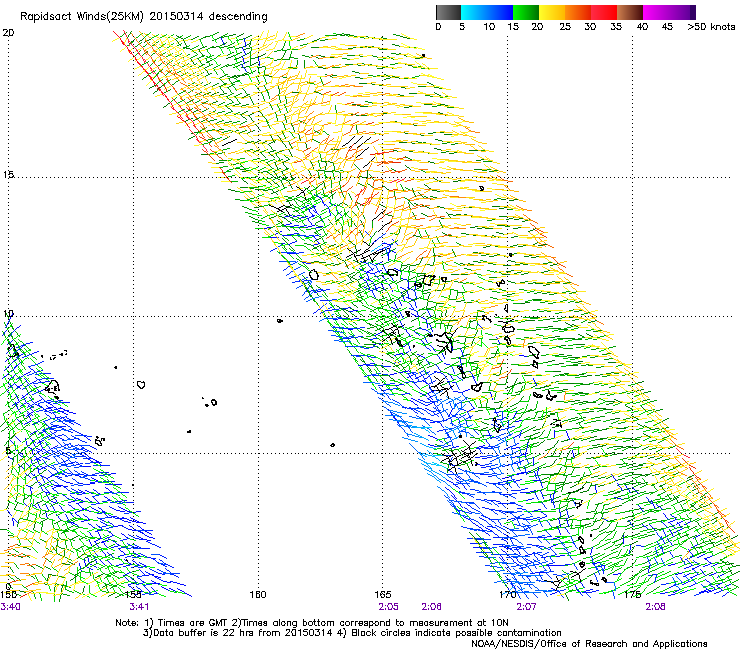The image size is (740, 650).
Task: Click the latitude label '20' on the left axis
Action: click(x=8, y=33)
